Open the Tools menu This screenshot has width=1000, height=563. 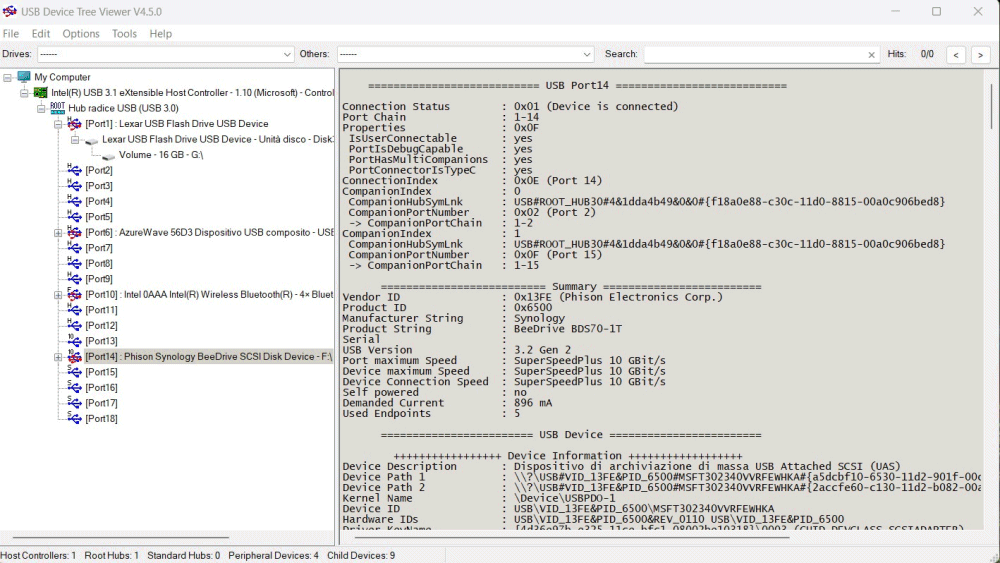pyautogui.click(x=124, y=34)
